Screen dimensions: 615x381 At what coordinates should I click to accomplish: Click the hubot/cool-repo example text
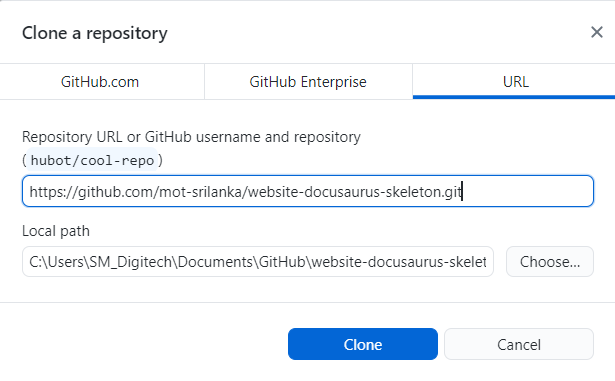click(x=92, y=160)
